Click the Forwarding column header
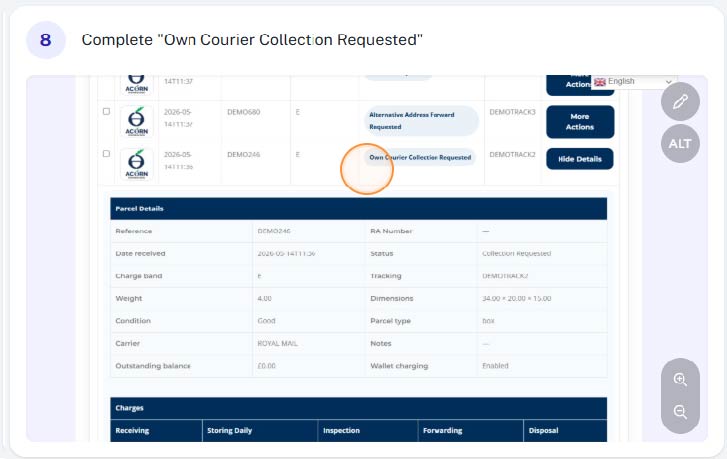The width and height of the screenshot is (727, 459). pos(470,431)
